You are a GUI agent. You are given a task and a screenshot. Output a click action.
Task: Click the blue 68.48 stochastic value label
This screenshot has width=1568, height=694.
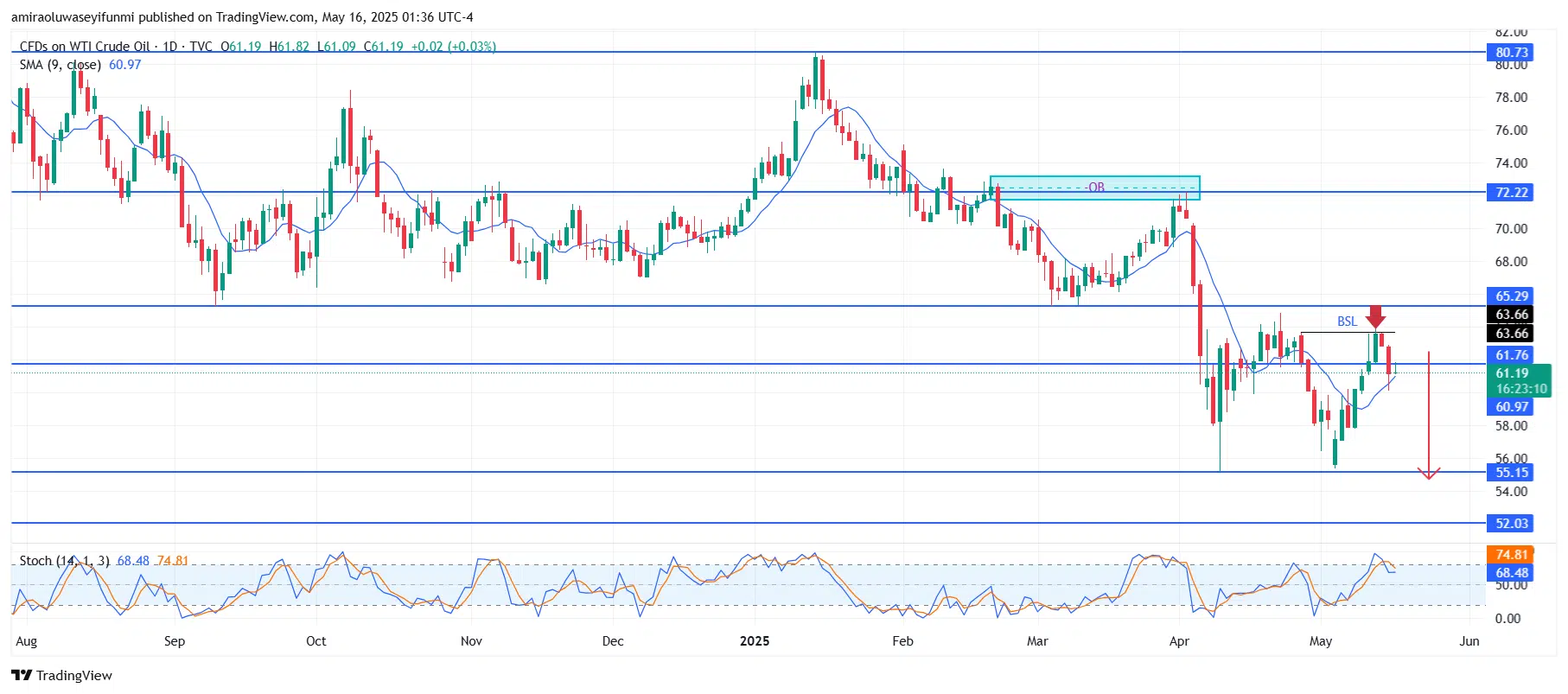(1512, 573)
